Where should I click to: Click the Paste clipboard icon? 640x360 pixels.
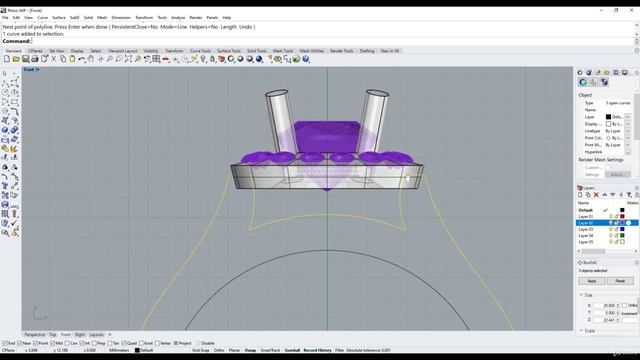coord(72,59)
